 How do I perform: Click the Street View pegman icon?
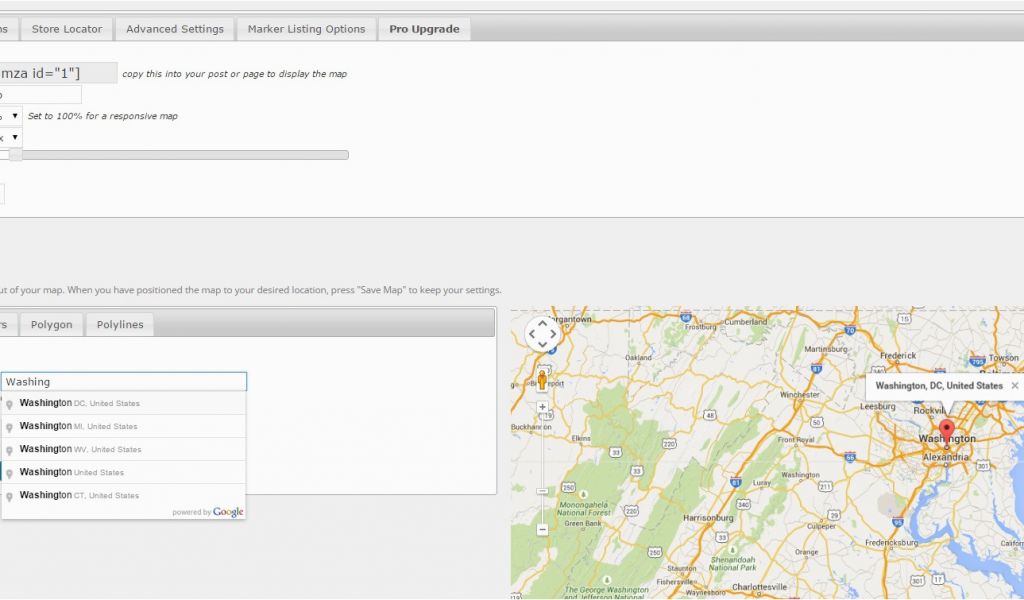[541, 379]
